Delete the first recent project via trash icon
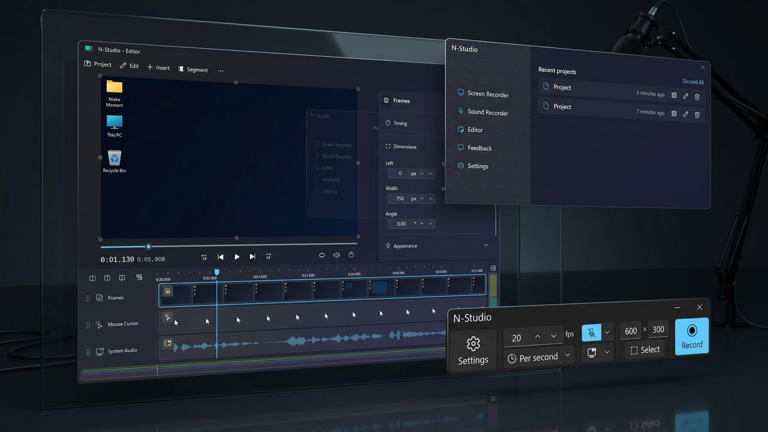 pos(697,97)
